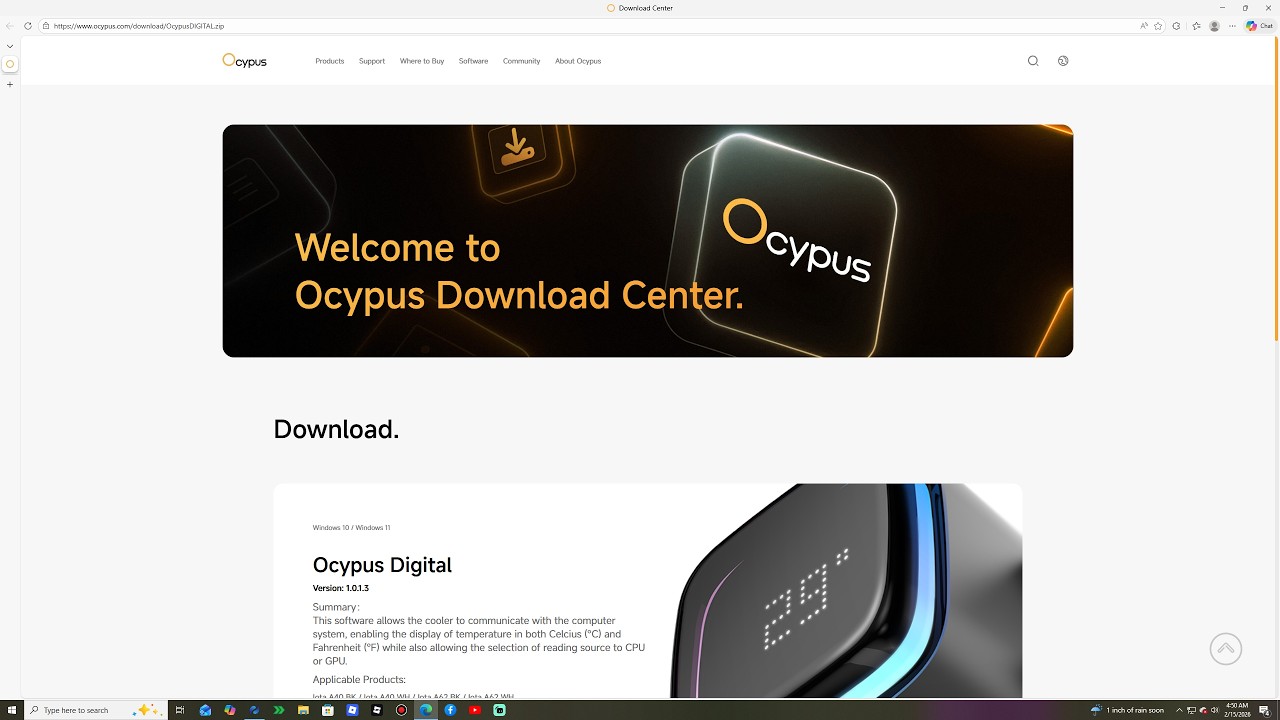1280x720 pixels.
Task: Click the muted volume icon in tray
Action: tap(1214, 710)
